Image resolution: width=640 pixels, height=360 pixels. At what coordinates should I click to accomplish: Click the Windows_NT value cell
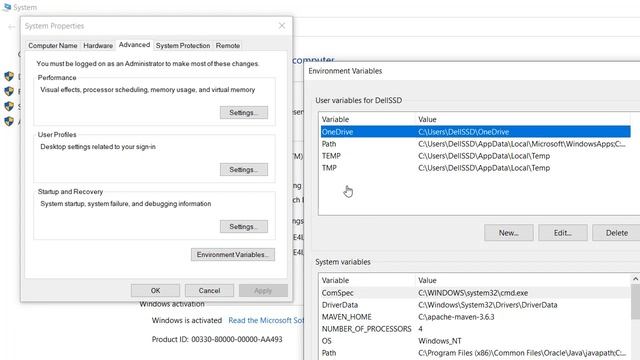pos(439,341)
